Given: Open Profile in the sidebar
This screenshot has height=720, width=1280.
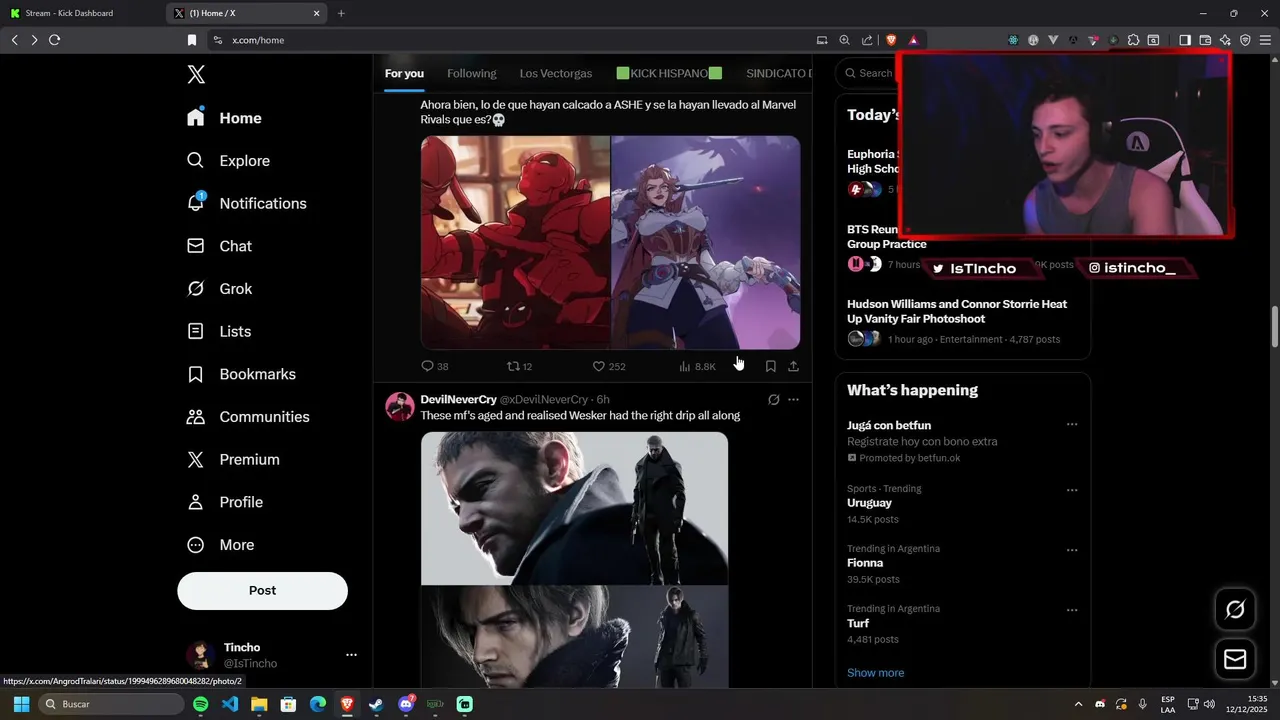Looking at the screenshot, I should (226, 502).
